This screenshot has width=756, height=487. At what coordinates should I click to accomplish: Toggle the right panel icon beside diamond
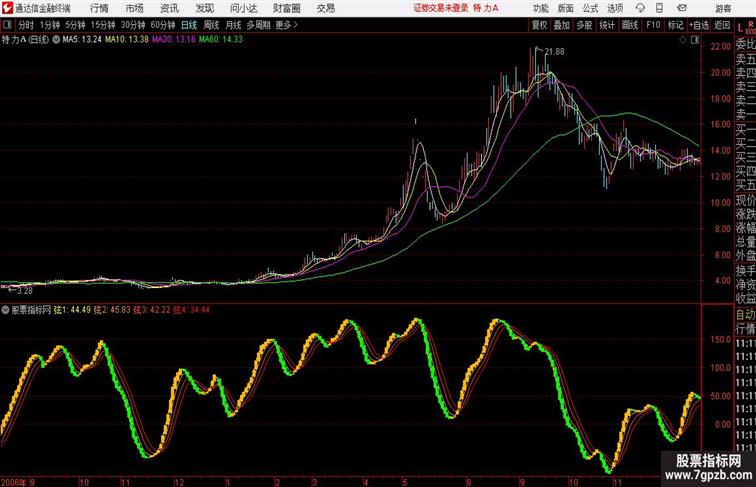coord(695,40)
